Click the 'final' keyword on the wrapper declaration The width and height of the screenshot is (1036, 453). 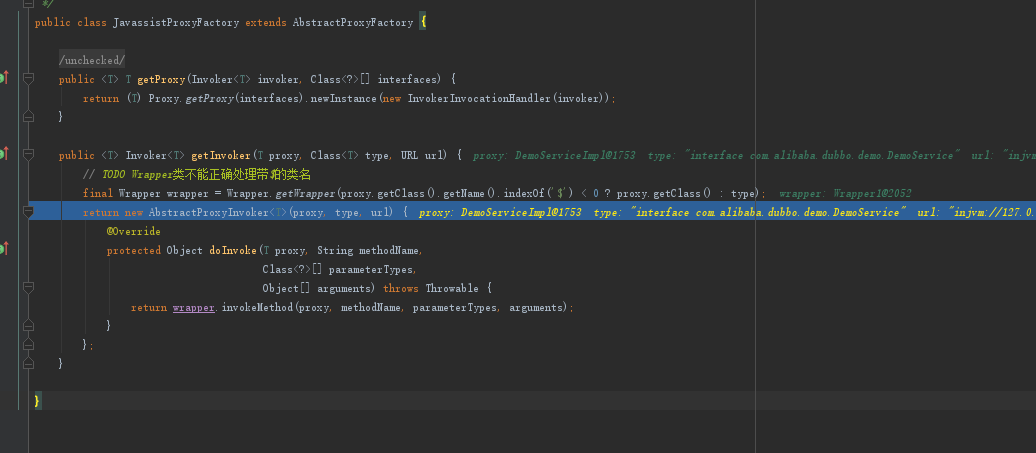coord(98,193)
